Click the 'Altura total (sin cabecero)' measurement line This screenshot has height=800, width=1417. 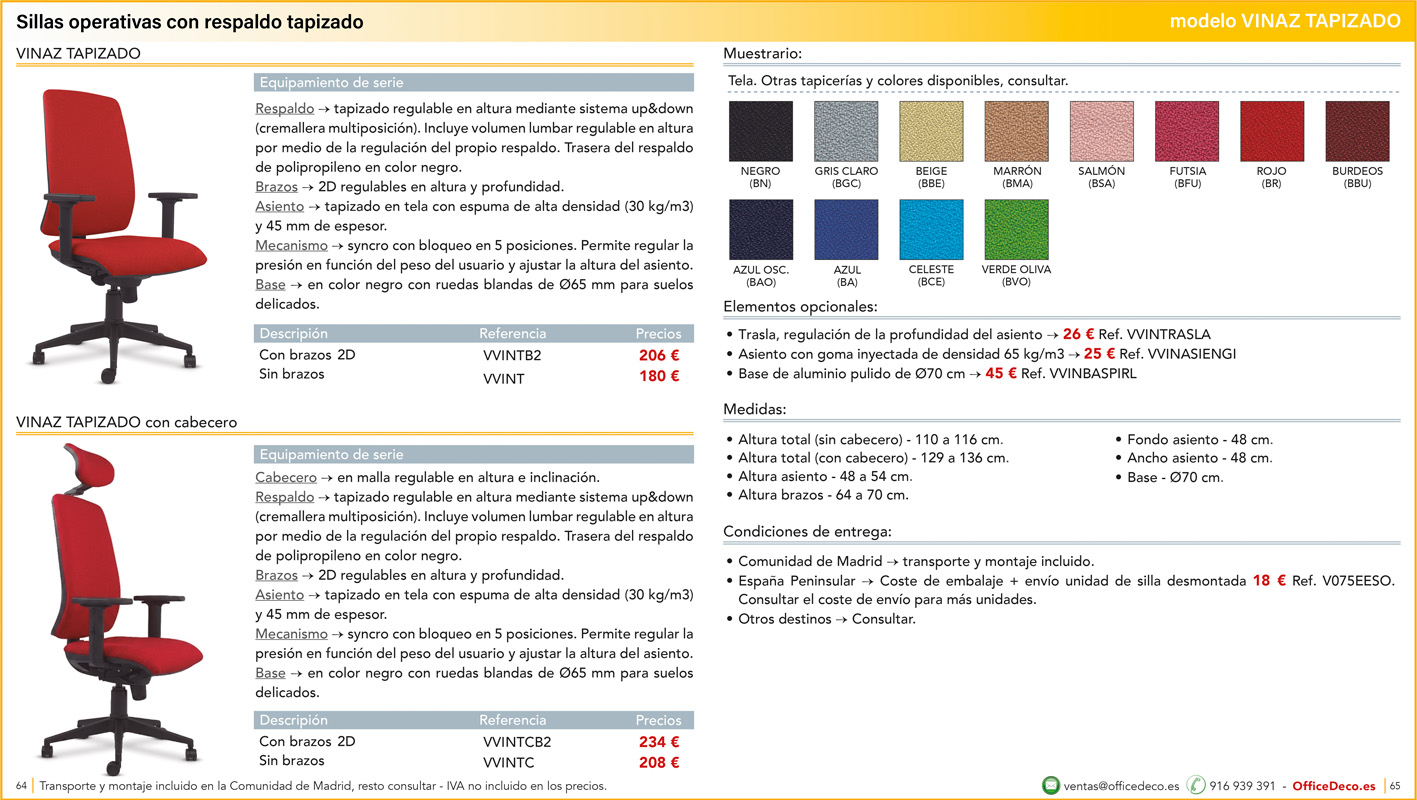point(870,440)
